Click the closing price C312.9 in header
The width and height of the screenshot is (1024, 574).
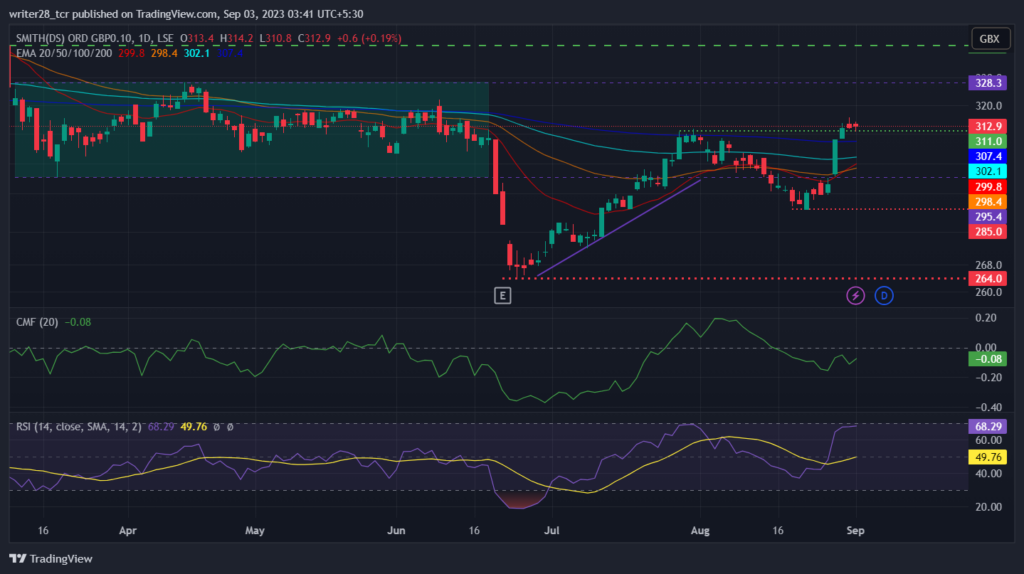point(314,39)
